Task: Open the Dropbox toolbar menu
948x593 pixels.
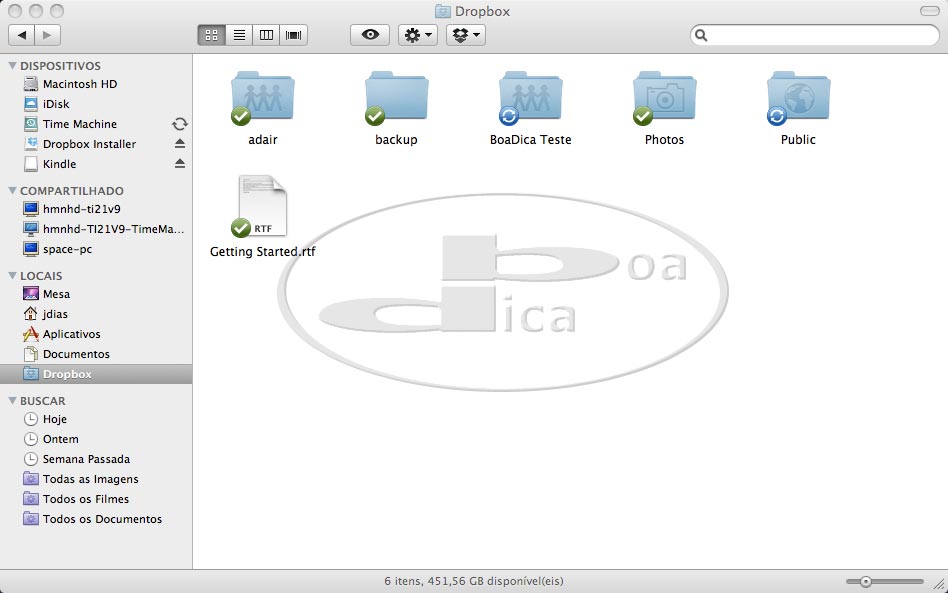Action: pos(466,35)
